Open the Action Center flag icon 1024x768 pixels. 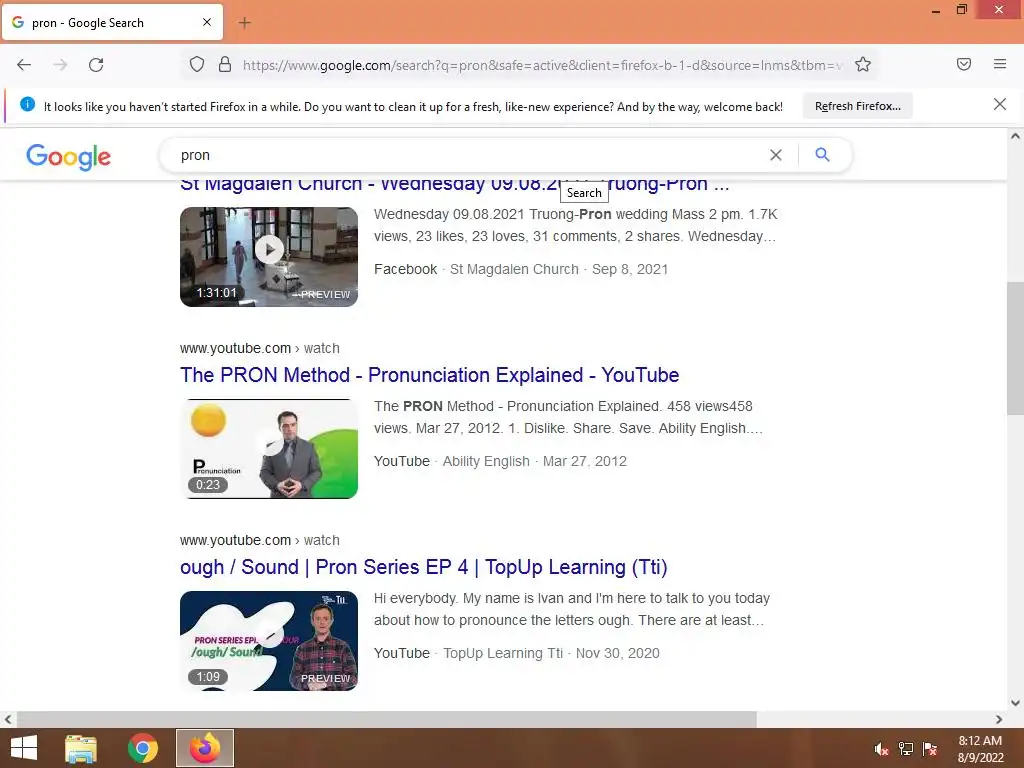click(x=930, y=749)
